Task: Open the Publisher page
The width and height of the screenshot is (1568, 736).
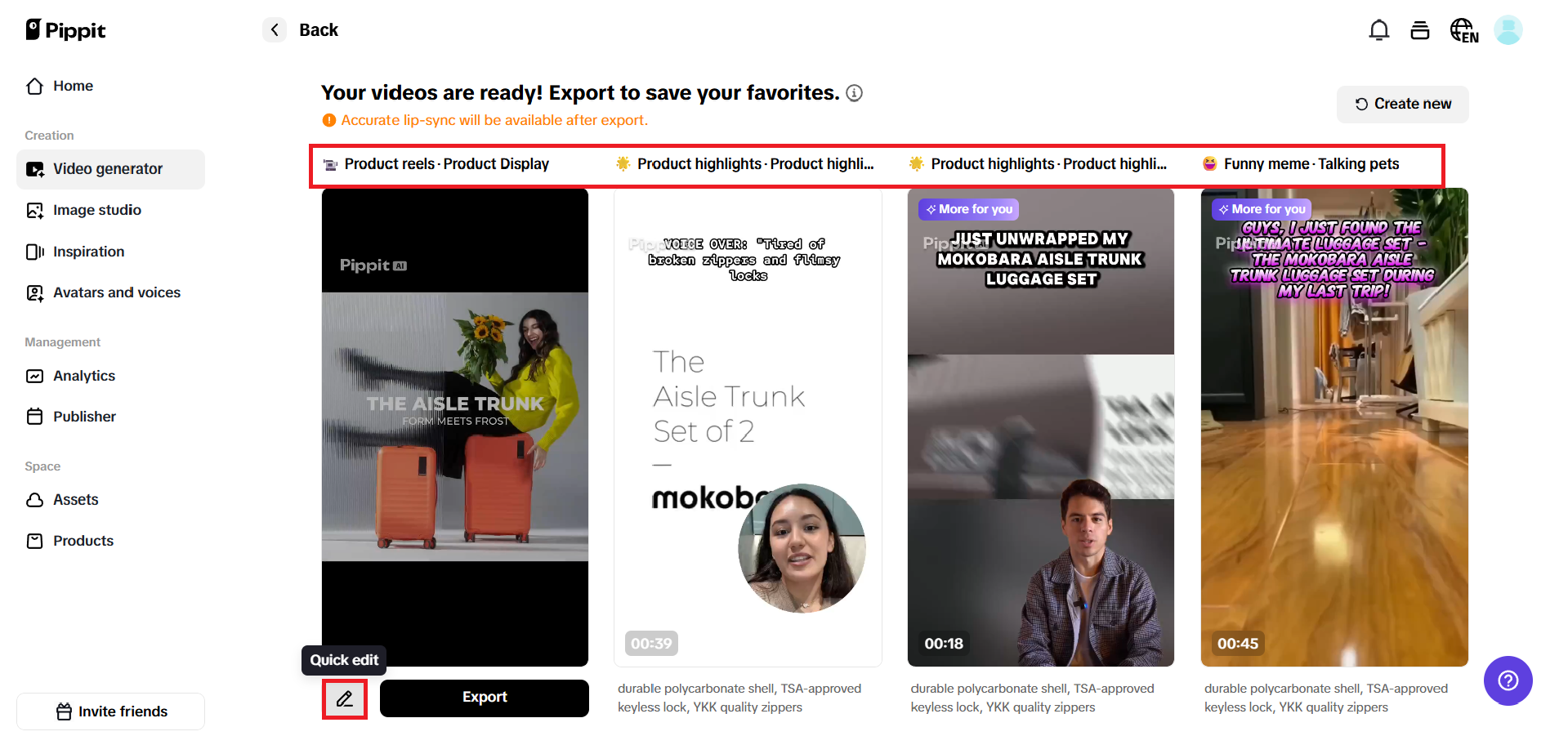Action: click(x=83, y=417)
